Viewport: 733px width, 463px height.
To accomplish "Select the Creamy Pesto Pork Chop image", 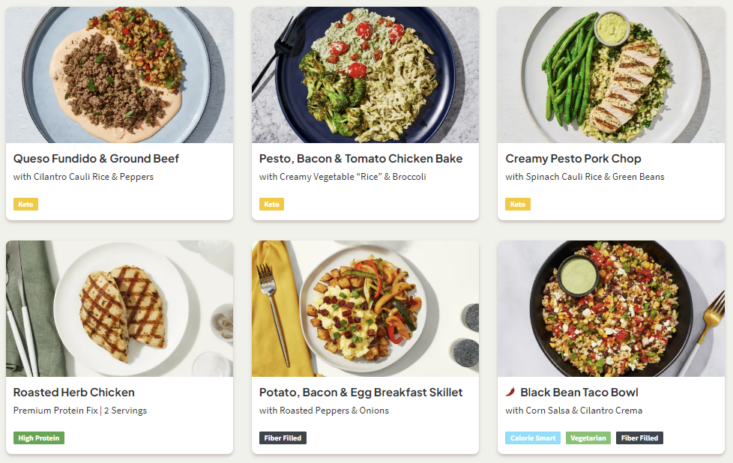I will point(611,75).
